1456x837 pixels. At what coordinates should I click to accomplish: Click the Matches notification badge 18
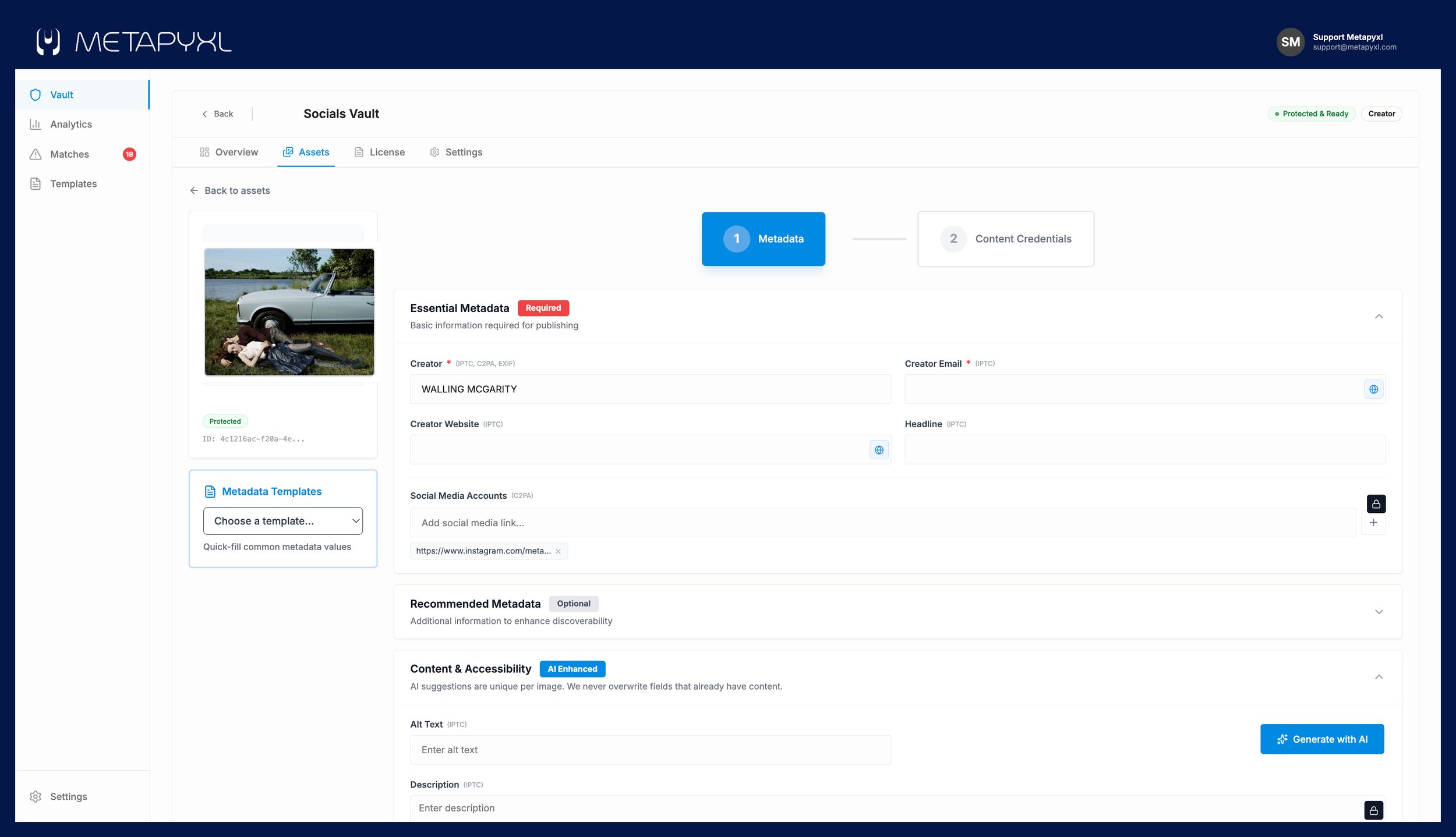point(129,154)
